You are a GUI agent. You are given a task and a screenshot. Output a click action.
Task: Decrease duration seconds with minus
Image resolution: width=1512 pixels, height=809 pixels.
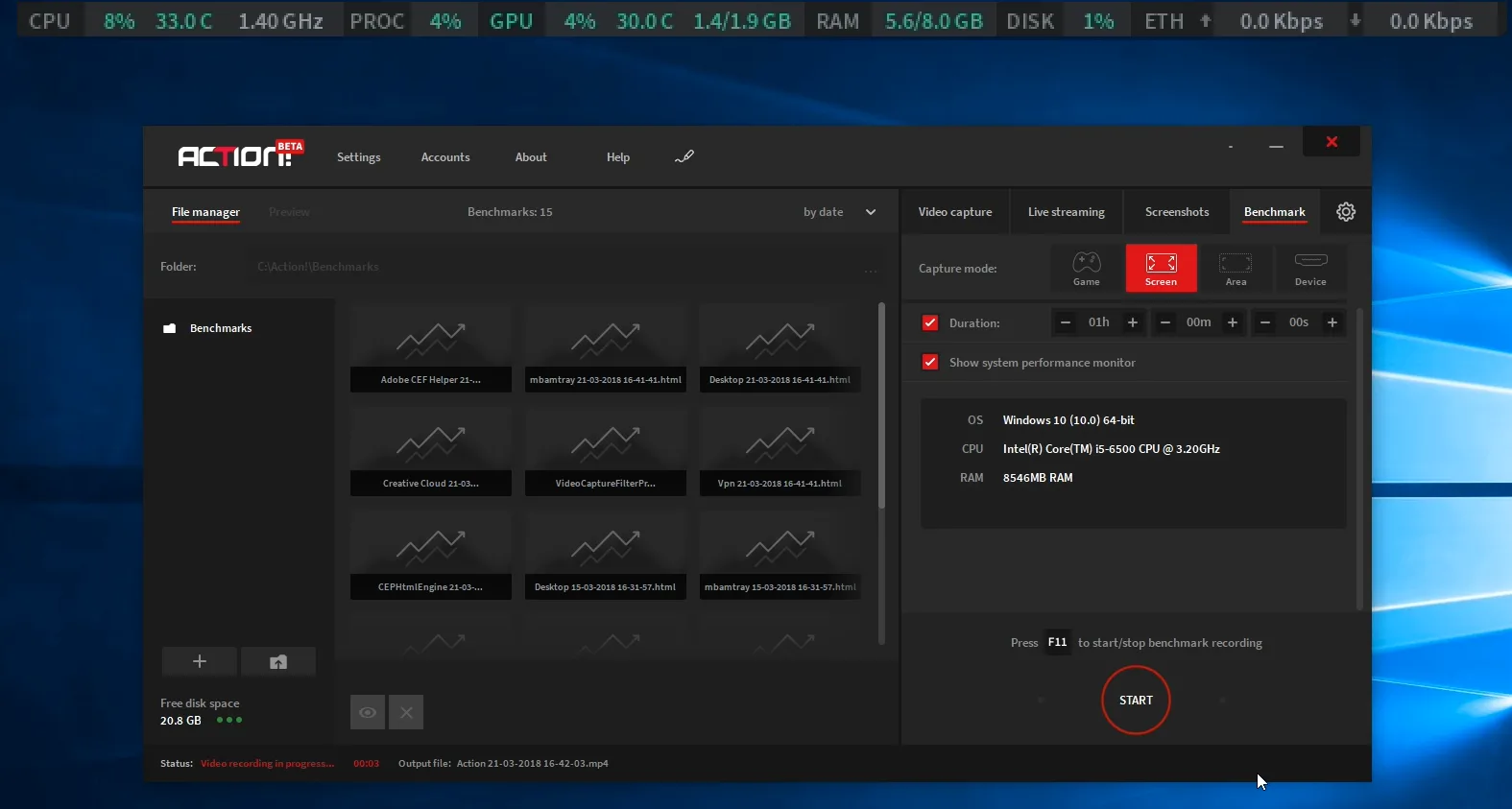point(1265,322)
